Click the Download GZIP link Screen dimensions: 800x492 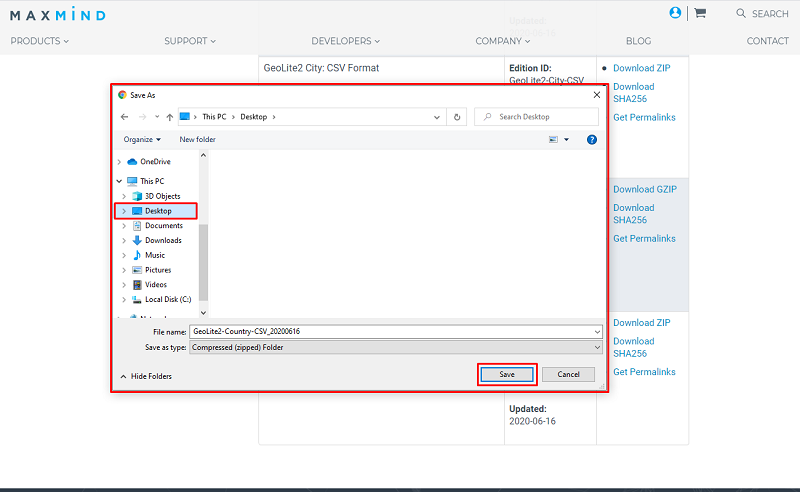(645, 189)
